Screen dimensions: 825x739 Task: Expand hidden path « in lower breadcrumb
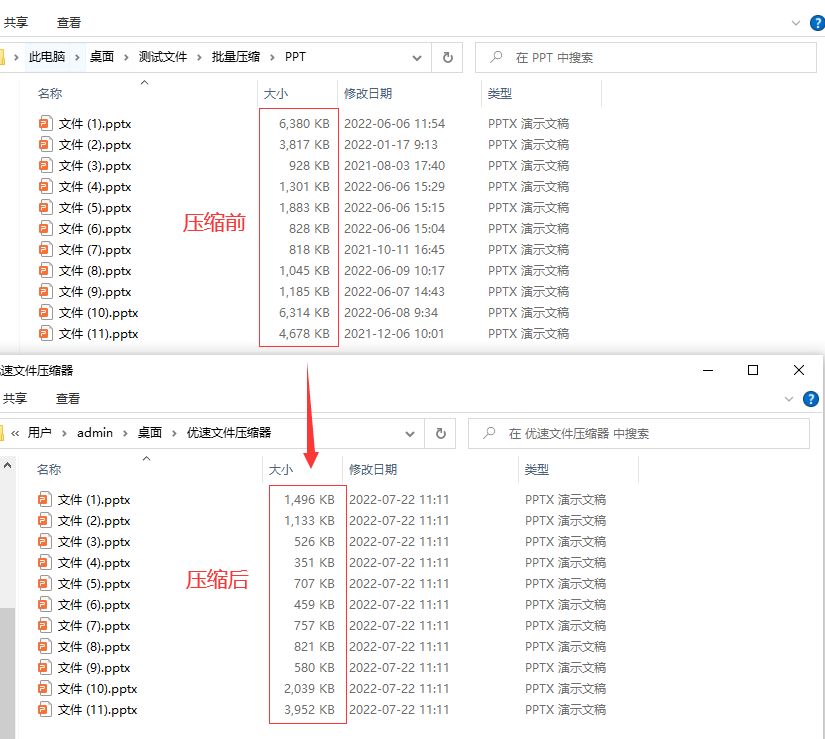tap(15, 433)
